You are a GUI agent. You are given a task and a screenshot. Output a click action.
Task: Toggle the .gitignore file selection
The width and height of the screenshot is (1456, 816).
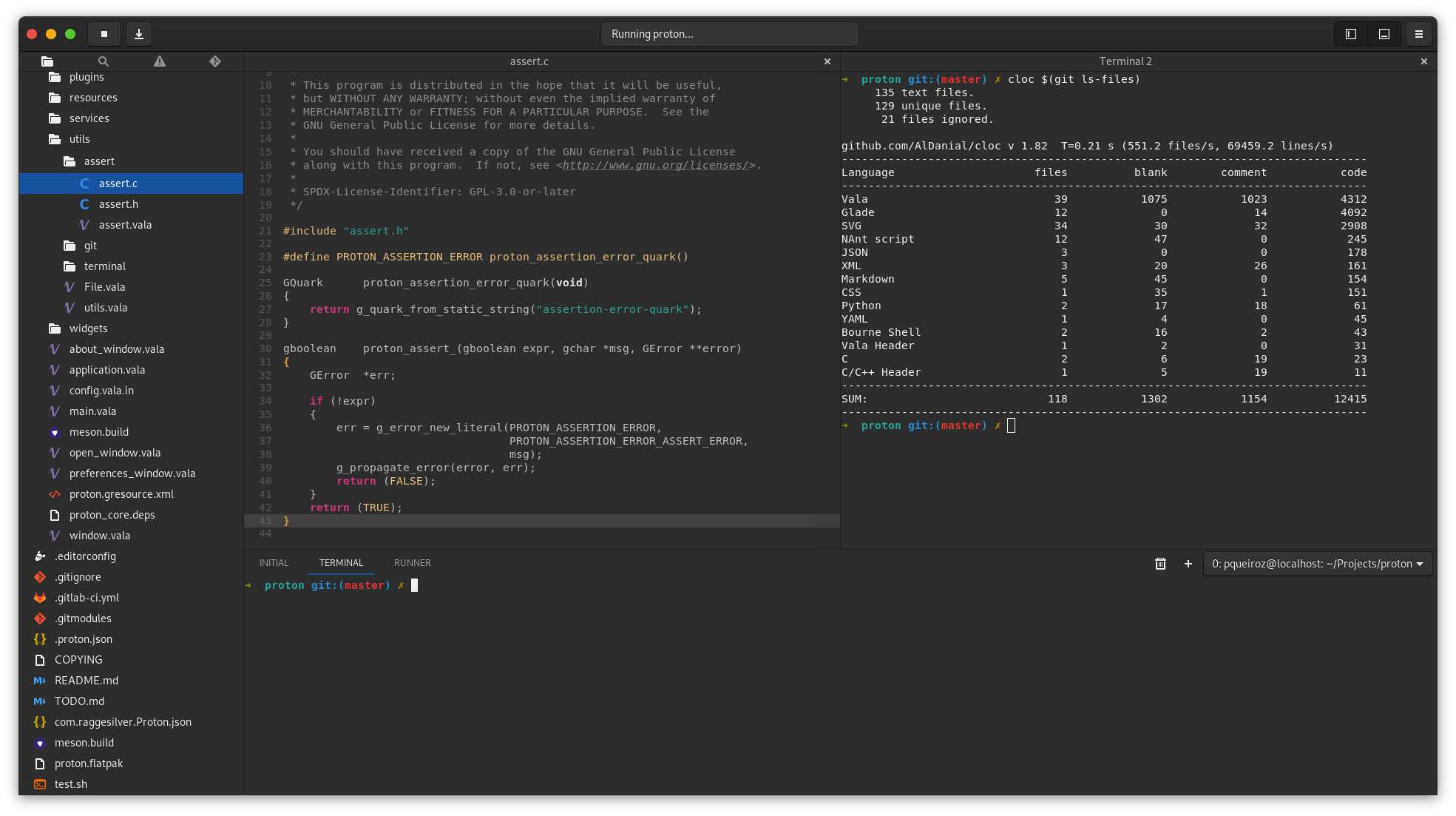coord(77,577)
